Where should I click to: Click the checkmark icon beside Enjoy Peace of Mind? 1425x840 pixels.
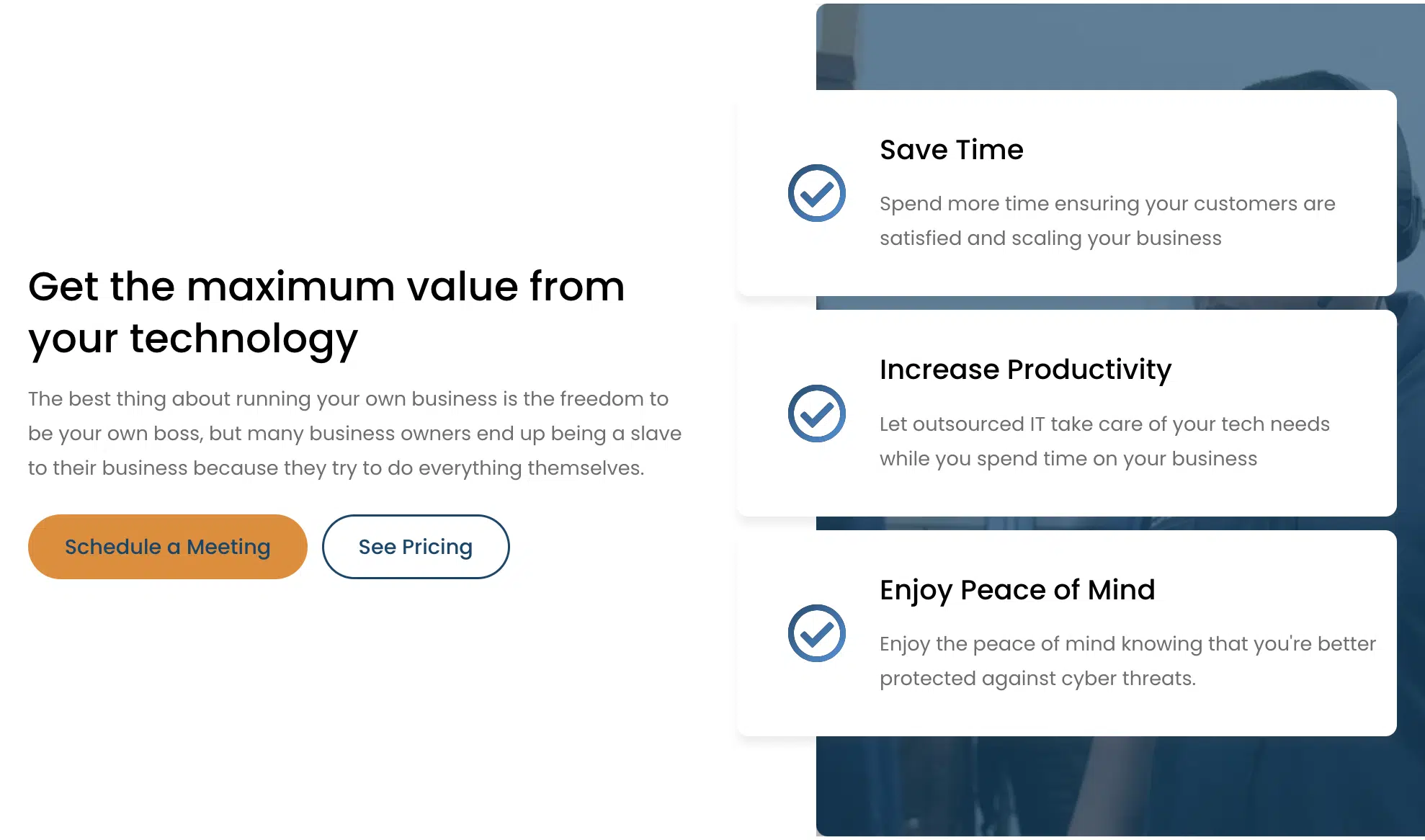[816, 633]
